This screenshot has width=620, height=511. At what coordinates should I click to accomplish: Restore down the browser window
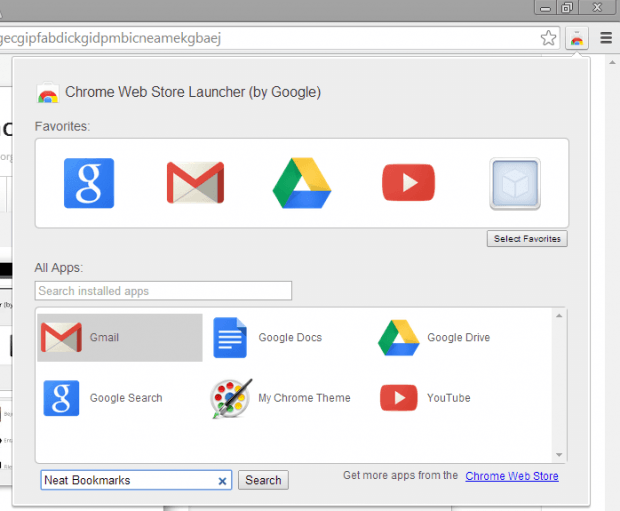tap(567, 8)
